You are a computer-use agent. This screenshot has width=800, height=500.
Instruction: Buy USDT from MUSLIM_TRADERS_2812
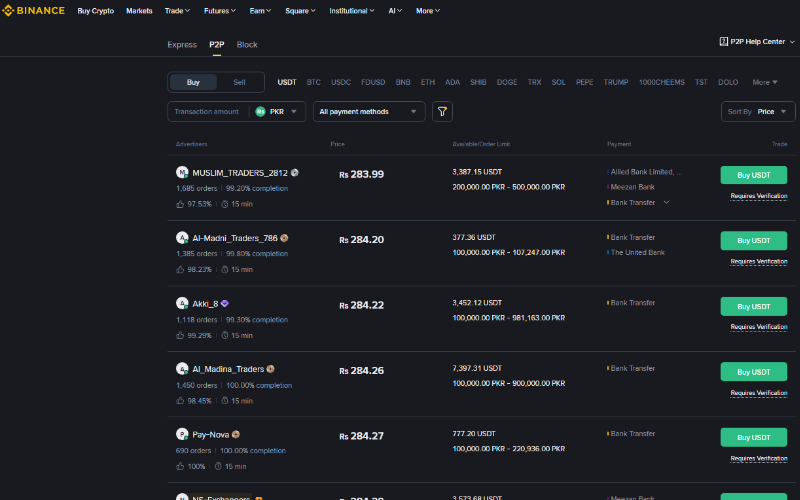[x=754, y=175]
